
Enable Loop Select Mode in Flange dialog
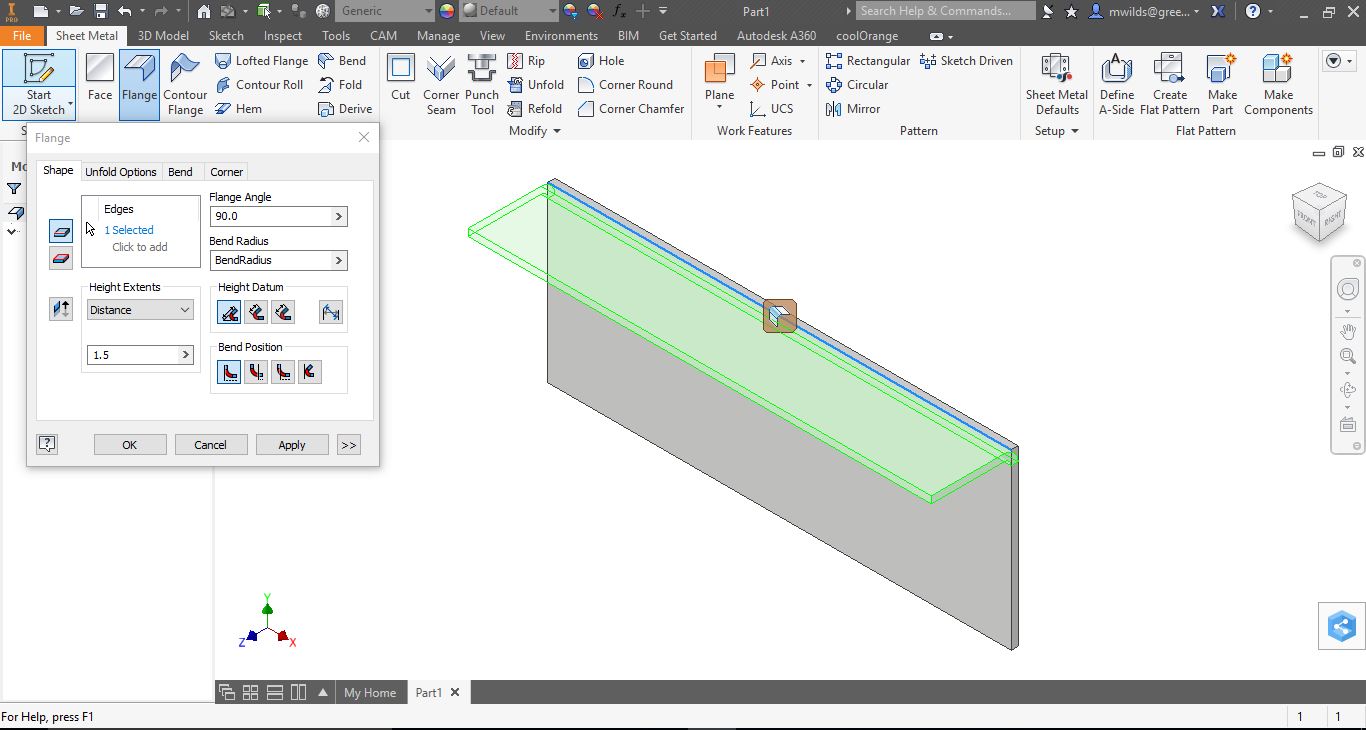click(61, 258)
